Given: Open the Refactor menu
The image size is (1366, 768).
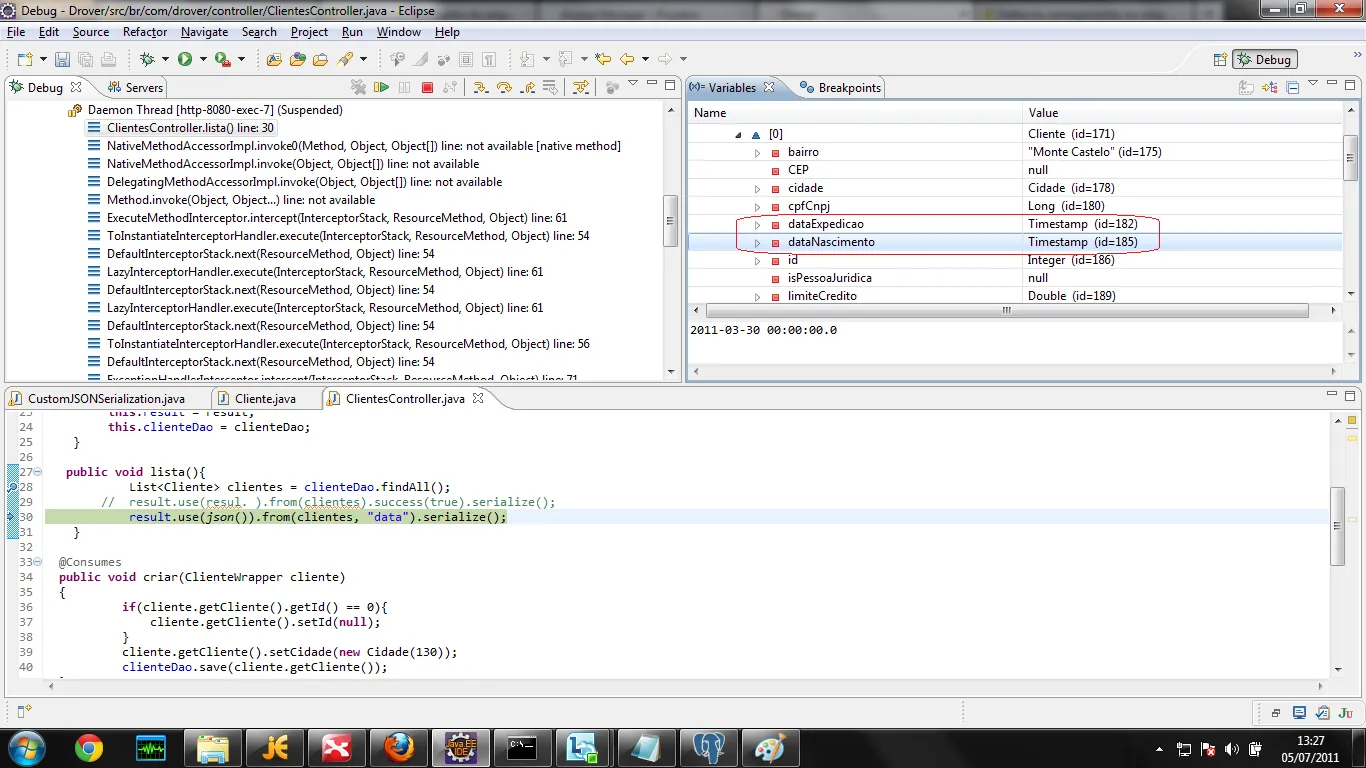Looking at the screenshot, I should click(x=145, y=32).
